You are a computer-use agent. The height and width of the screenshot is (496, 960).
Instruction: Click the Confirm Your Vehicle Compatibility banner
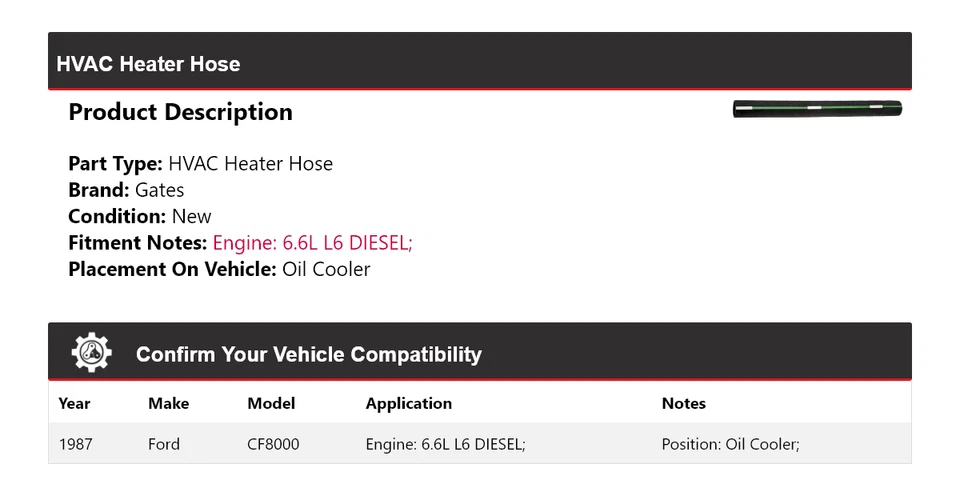tap(308, 354)
